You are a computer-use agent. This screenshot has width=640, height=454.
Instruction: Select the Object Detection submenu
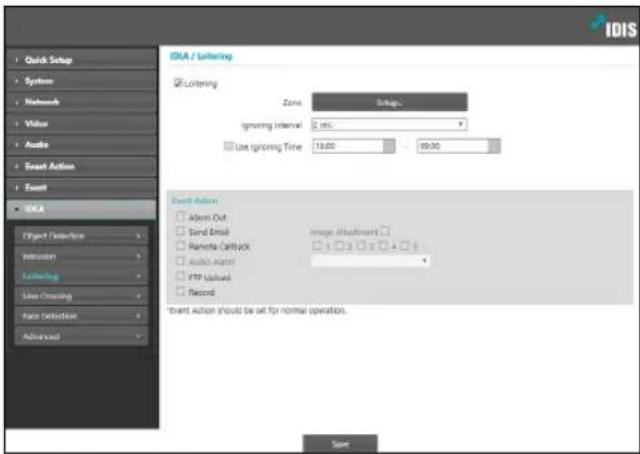[81, 236]
